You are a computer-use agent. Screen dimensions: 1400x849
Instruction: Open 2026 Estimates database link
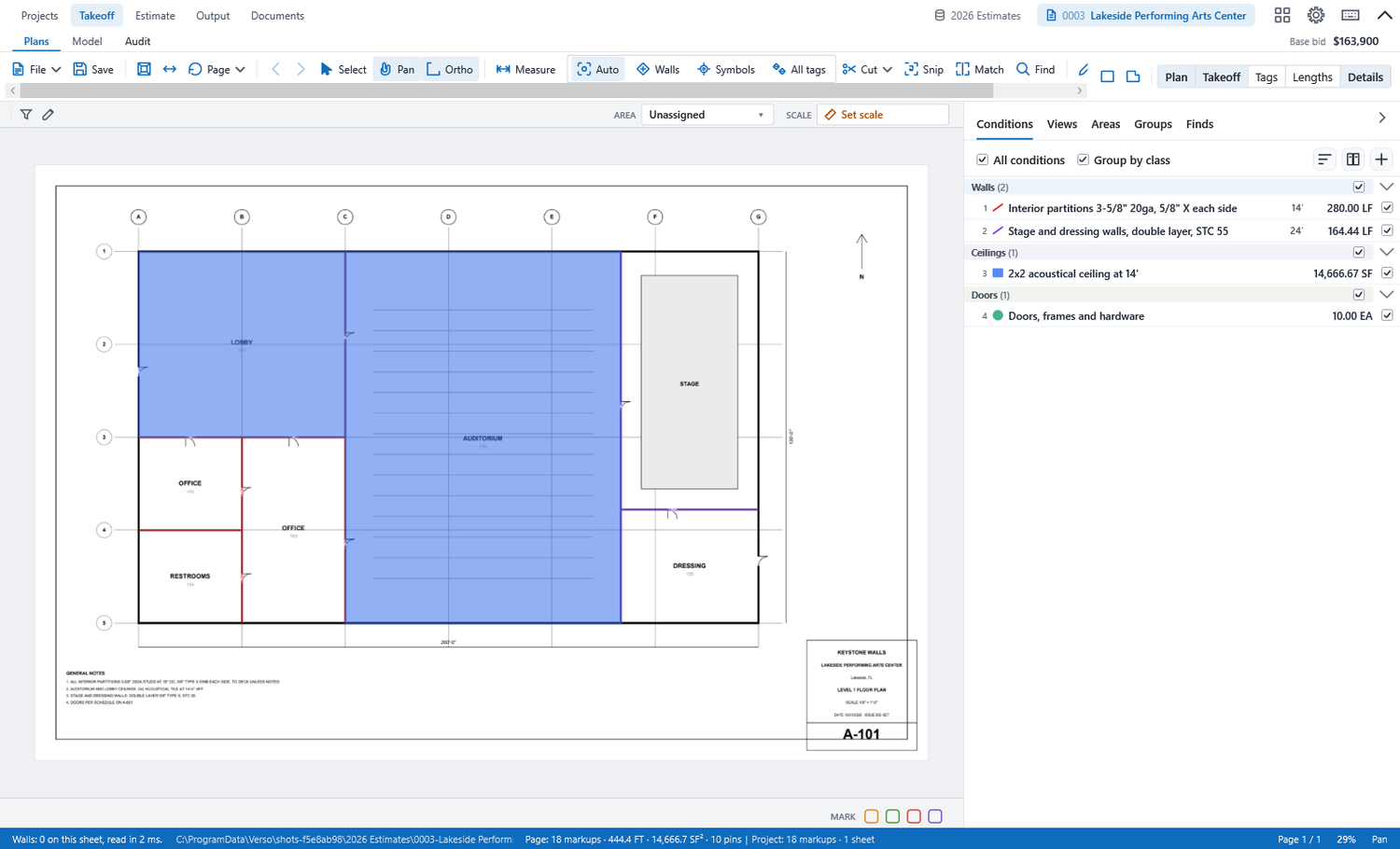[977, 16]
